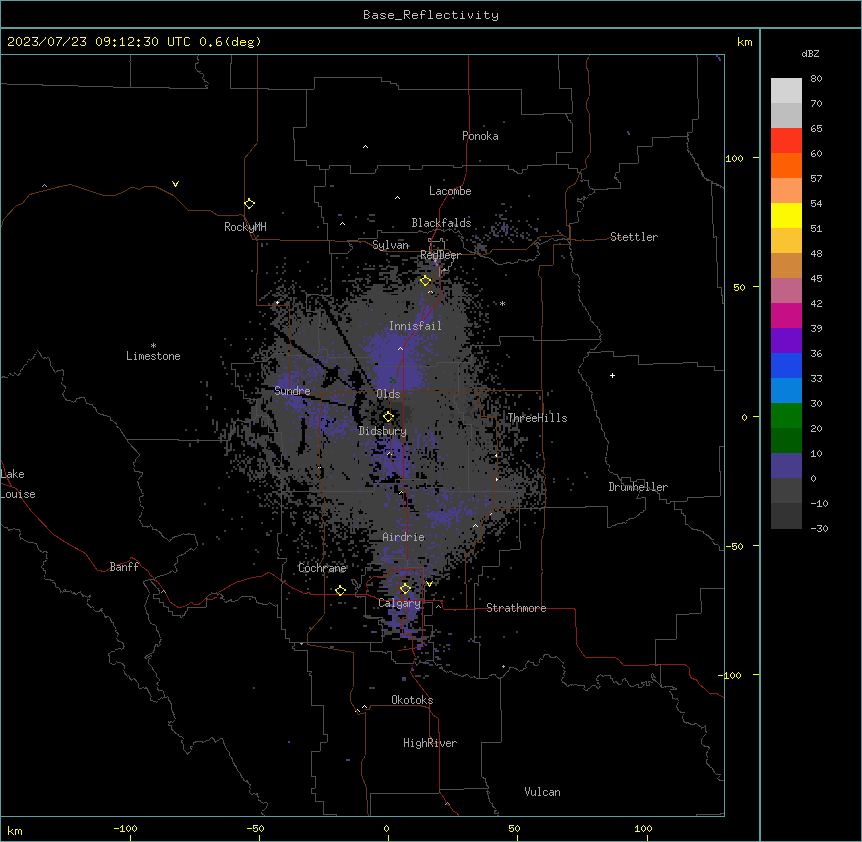Screen dimensions: 862x842
Task: Click the km unit label in the bottom-left corner
Action: 15,830
